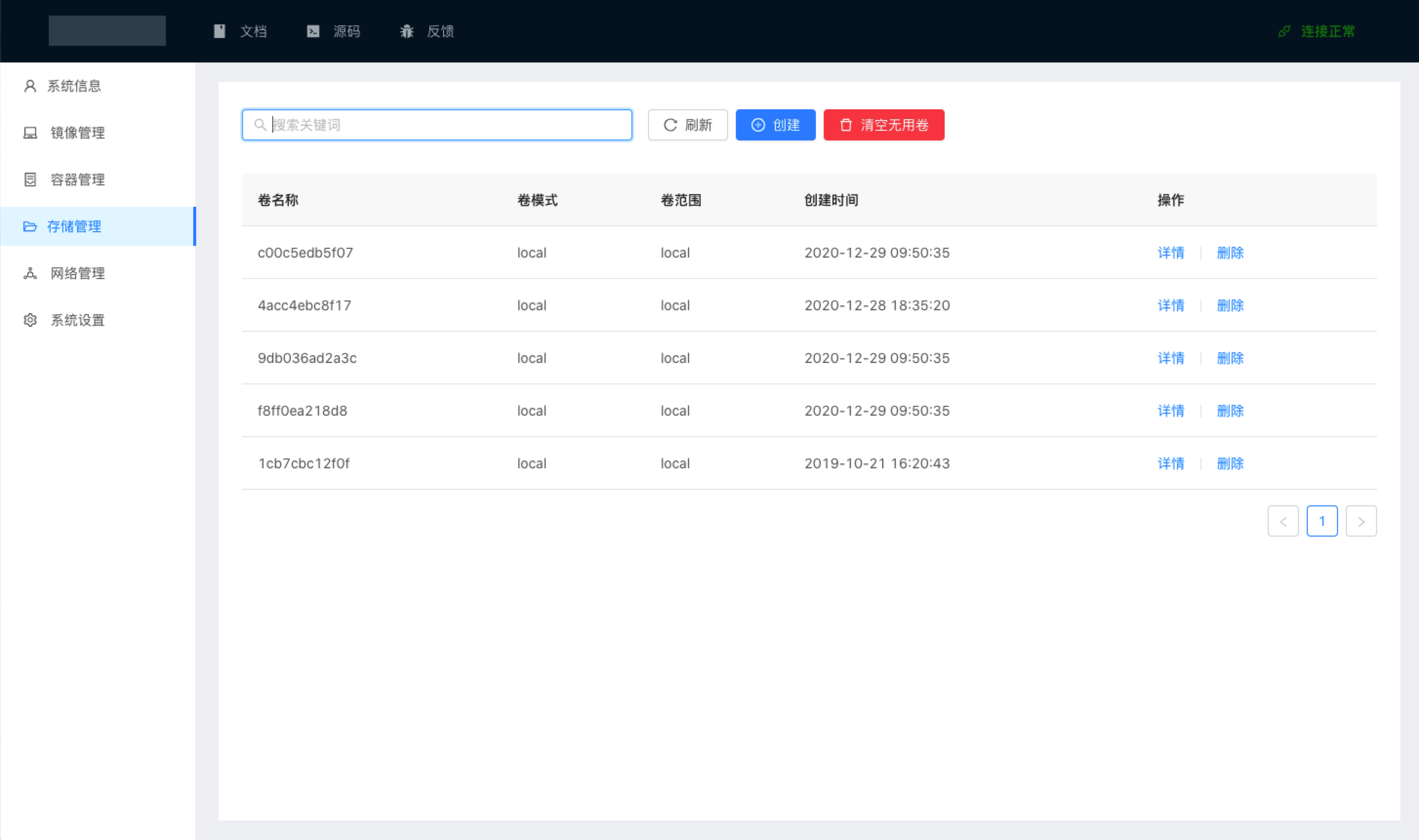Viewport: 1419px width, 840px height.
Task: Open 存储管理 storage management menu item
Action: tap(74, 226)
